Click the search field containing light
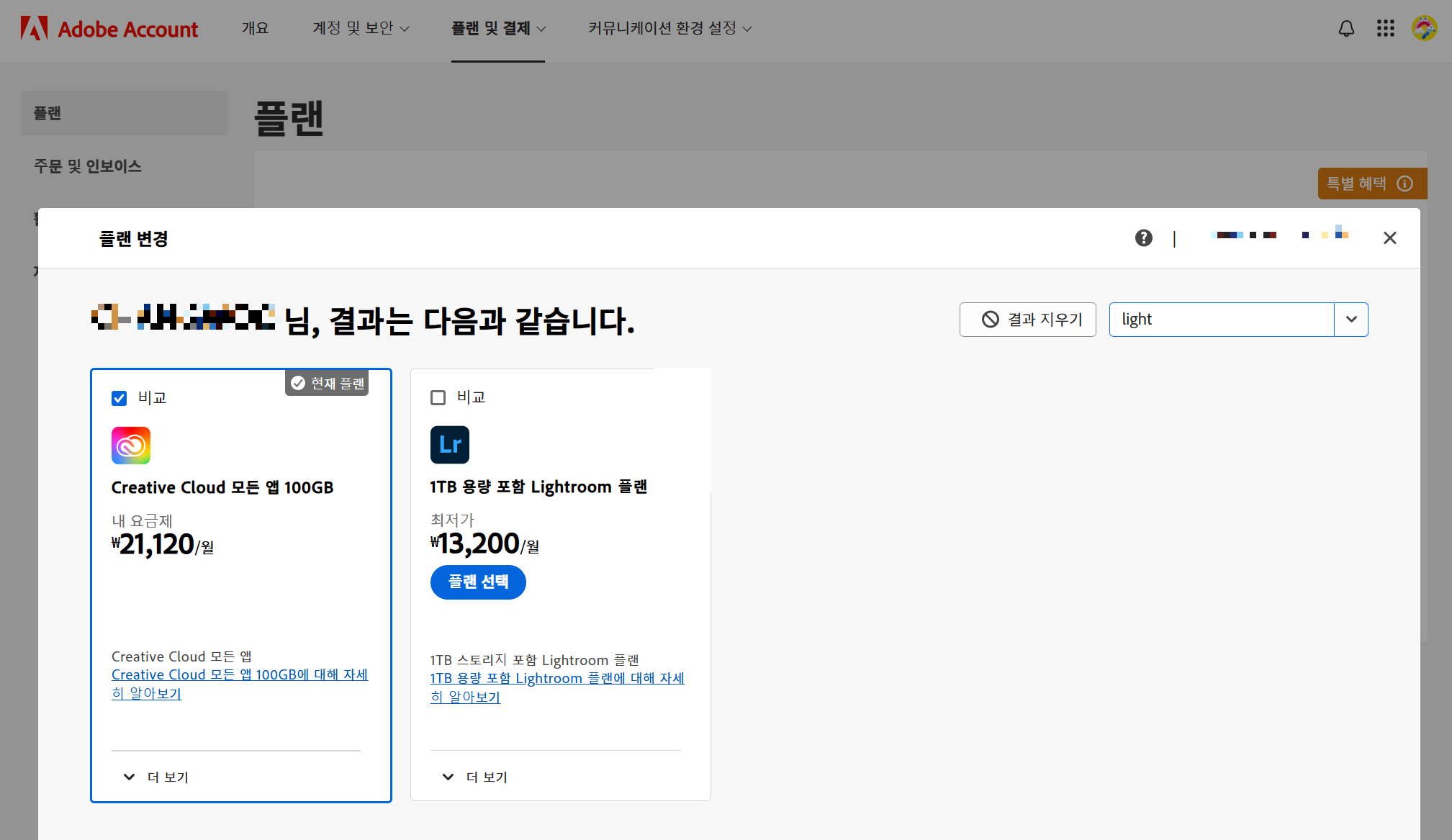 1221,320
